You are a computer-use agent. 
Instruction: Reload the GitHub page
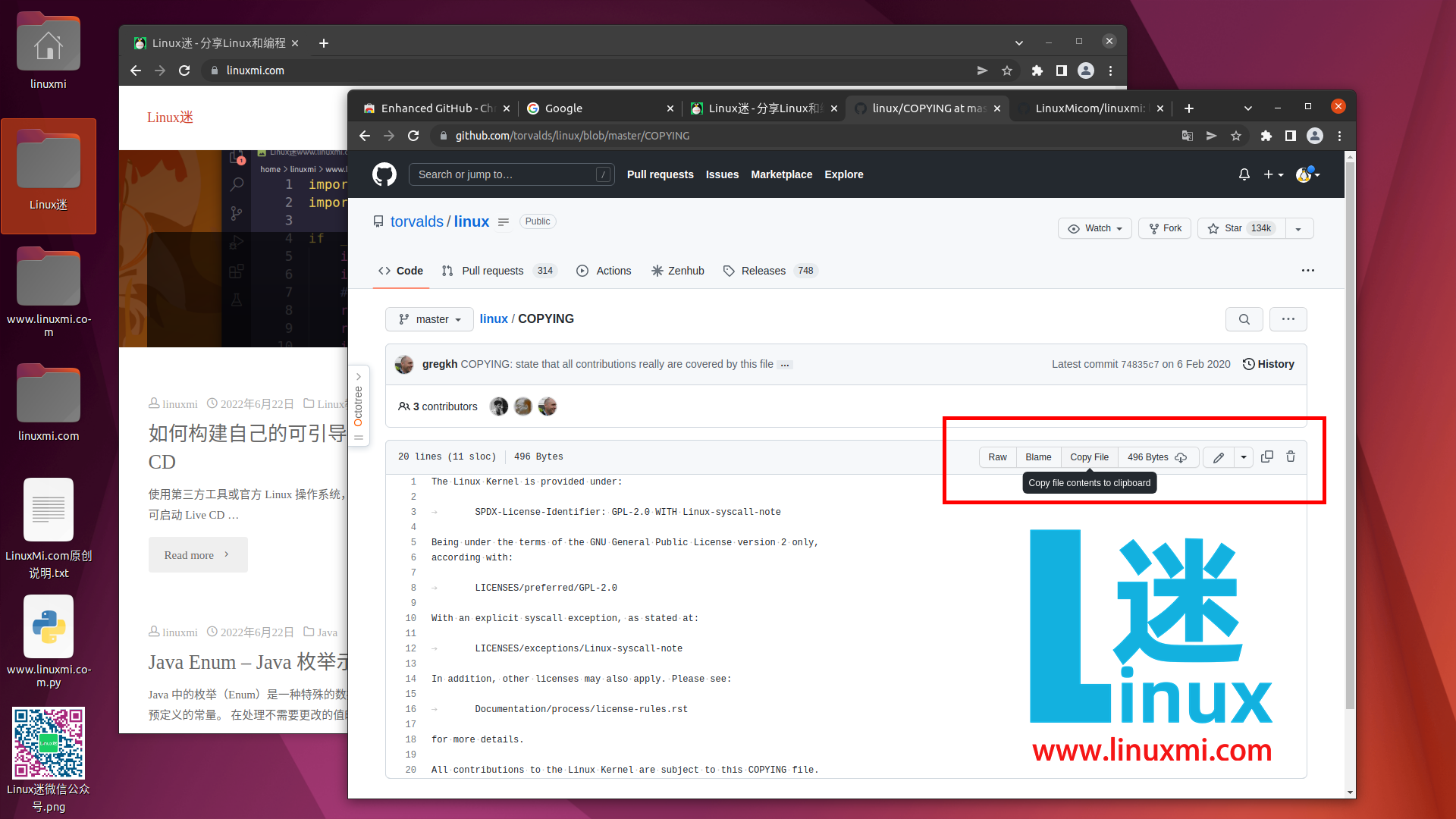point(413,136)
